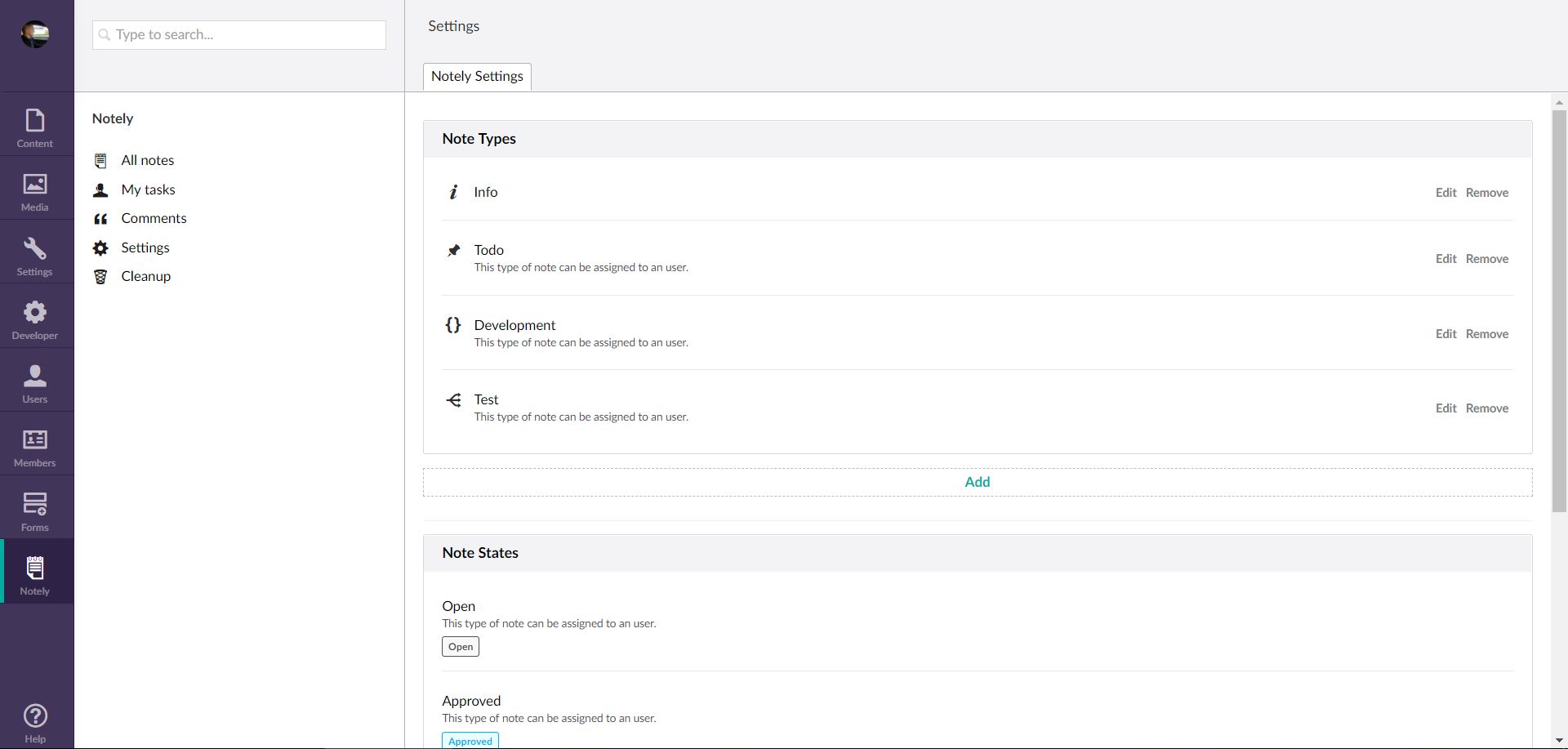Click the Approved state badge
The width and height of the screenshot is (1568, 749).
[x=470, y=741]
